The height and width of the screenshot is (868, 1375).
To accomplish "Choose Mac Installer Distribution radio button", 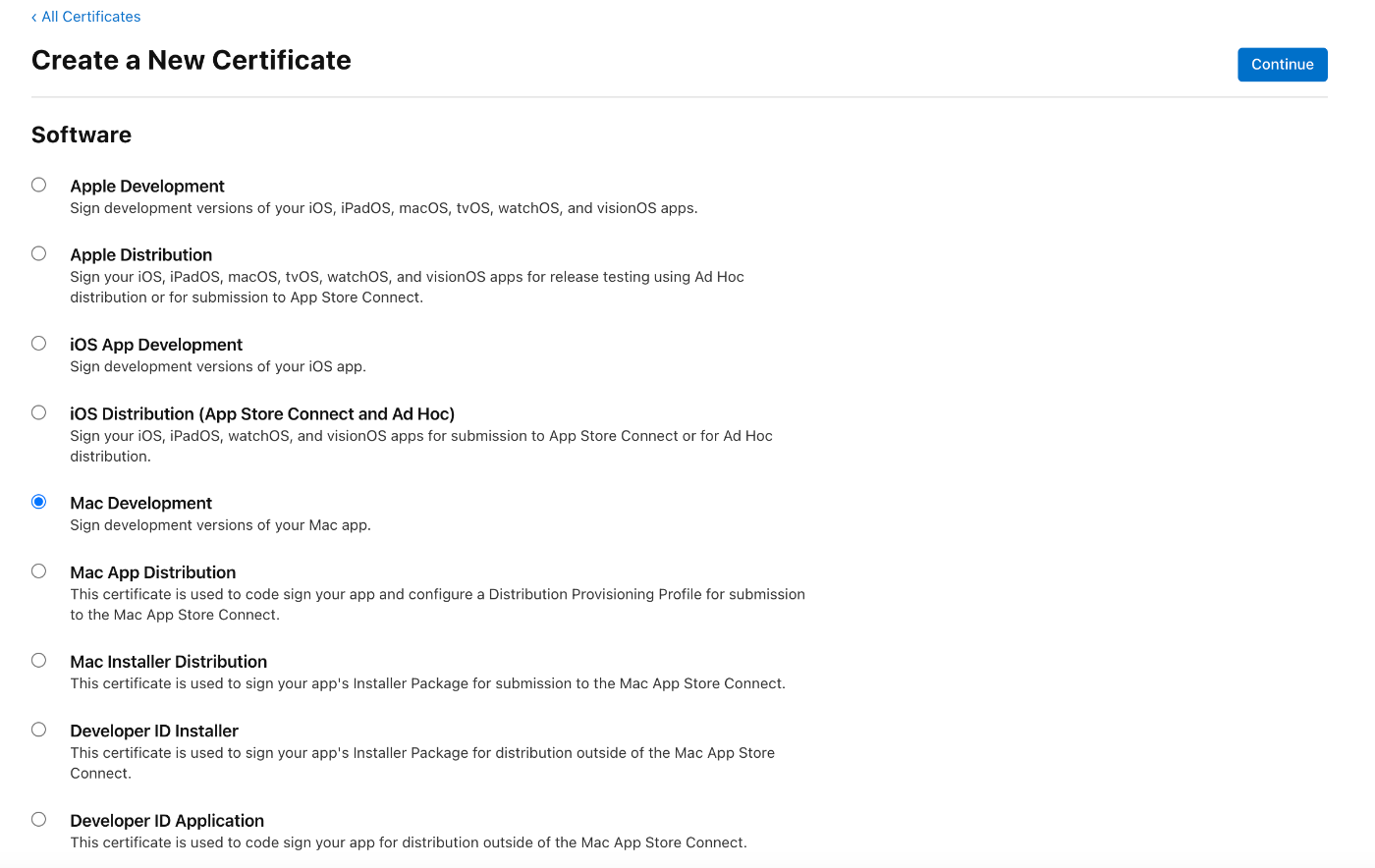I will click(x=38, y=660).
